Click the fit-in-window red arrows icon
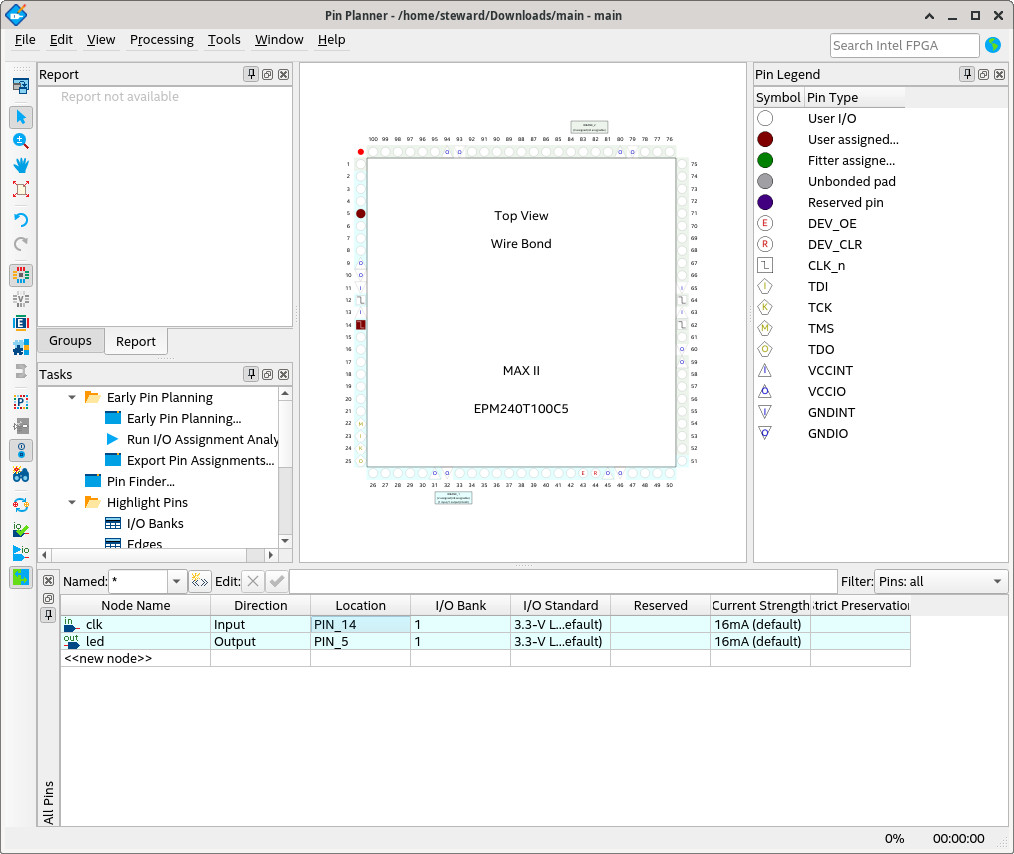Screen dimensions: 1014x854 coord(21,189)
